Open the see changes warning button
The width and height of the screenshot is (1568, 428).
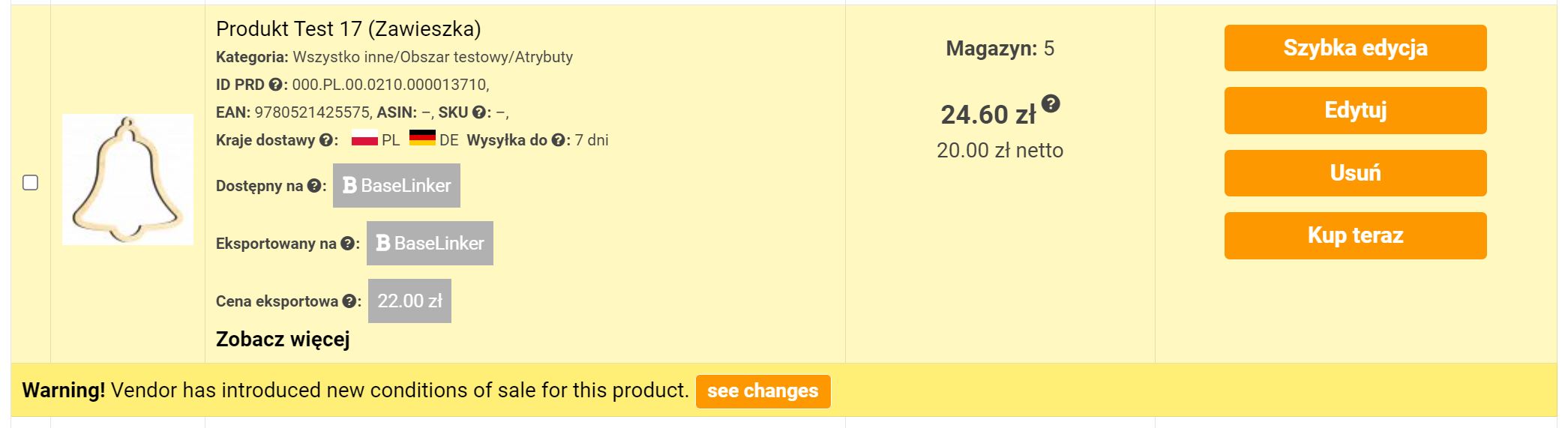coord(763,391)
